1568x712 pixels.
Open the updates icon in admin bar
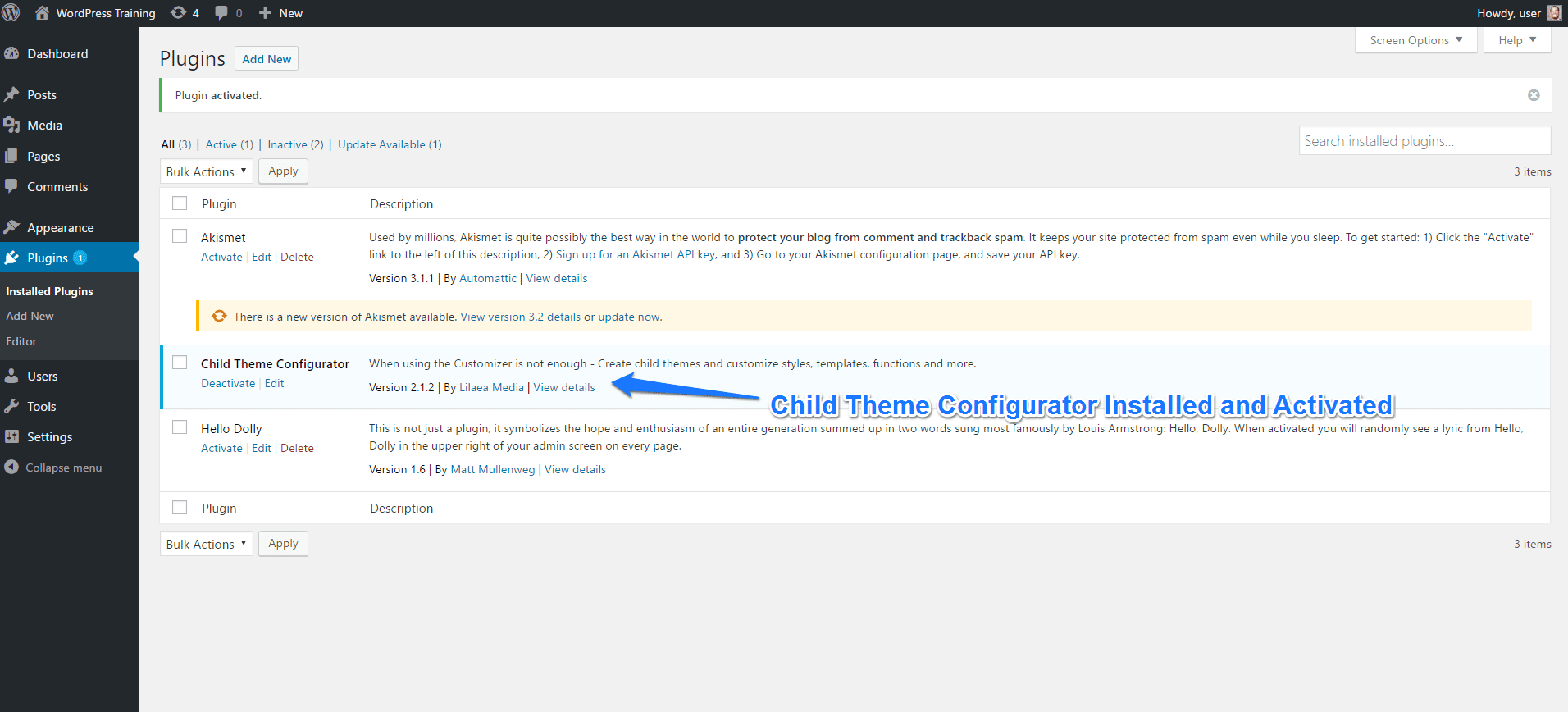[178, 13]
